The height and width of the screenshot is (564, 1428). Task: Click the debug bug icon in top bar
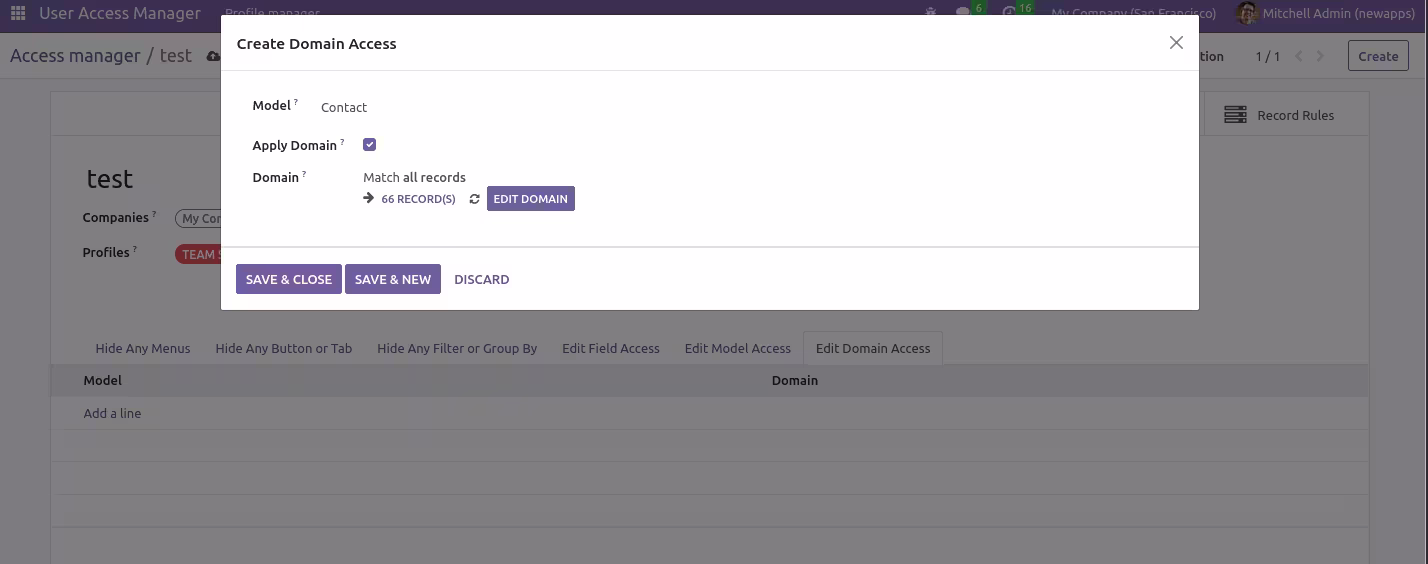point(931,13)
